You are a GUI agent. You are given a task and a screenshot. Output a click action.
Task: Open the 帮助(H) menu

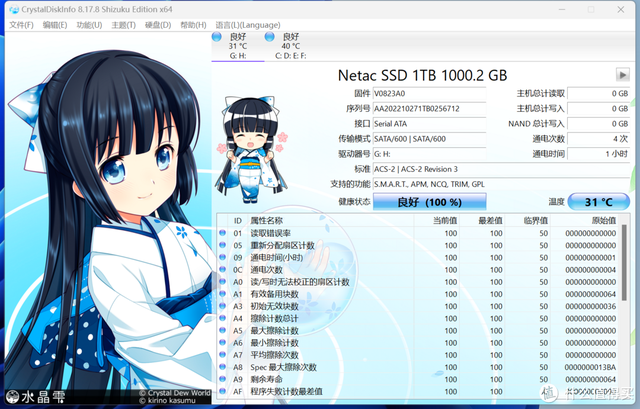pyautogui.click(x=193, y=25)
